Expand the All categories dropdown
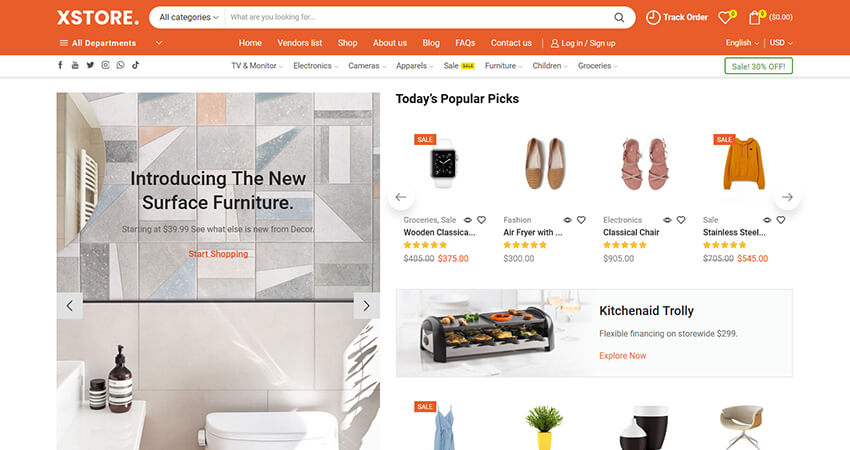The image size is (850, 450). click(x=189, y=17)
